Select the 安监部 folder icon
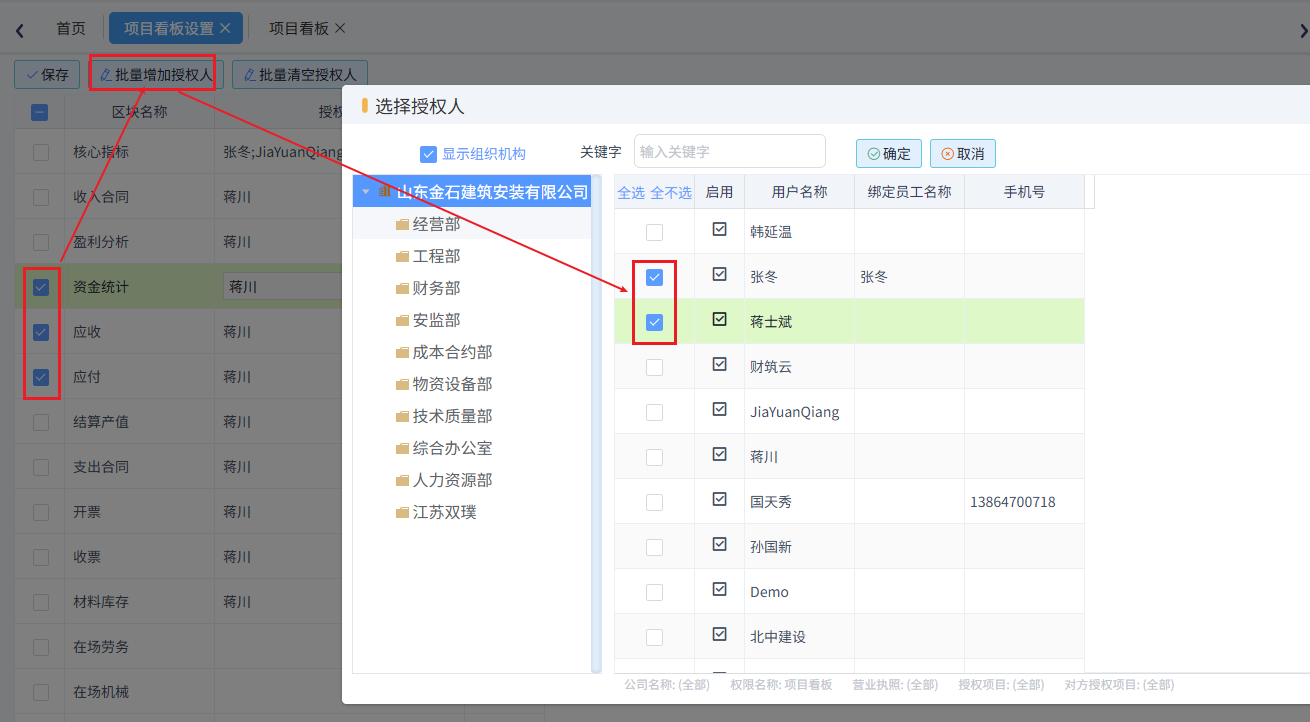Screen dimensions: 1310x722 click(403, 321)
